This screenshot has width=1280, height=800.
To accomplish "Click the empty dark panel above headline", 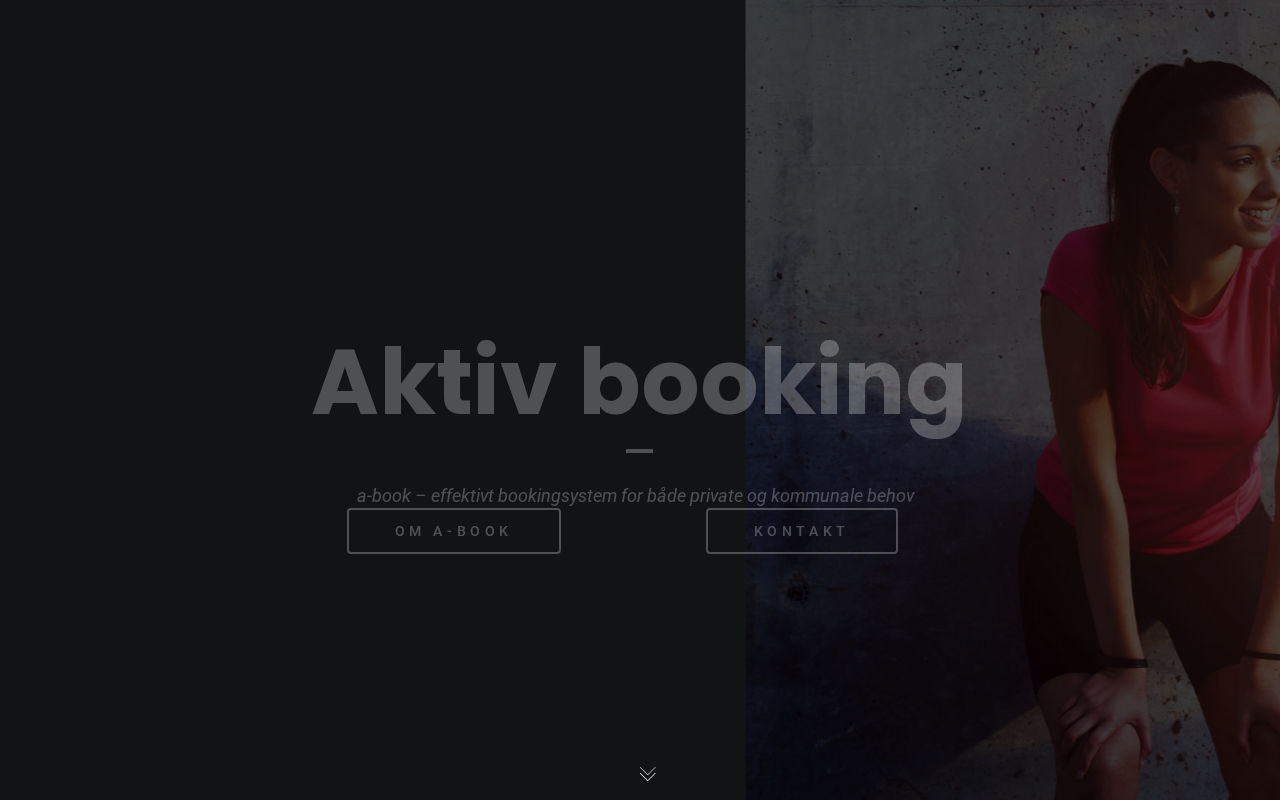I will click(x=372, y=160).
